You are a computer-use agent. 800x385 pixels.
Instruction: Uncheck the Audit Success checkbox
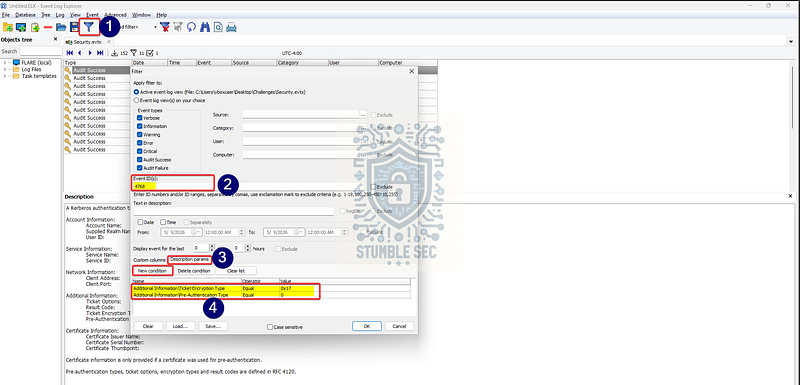coord(140,160)
